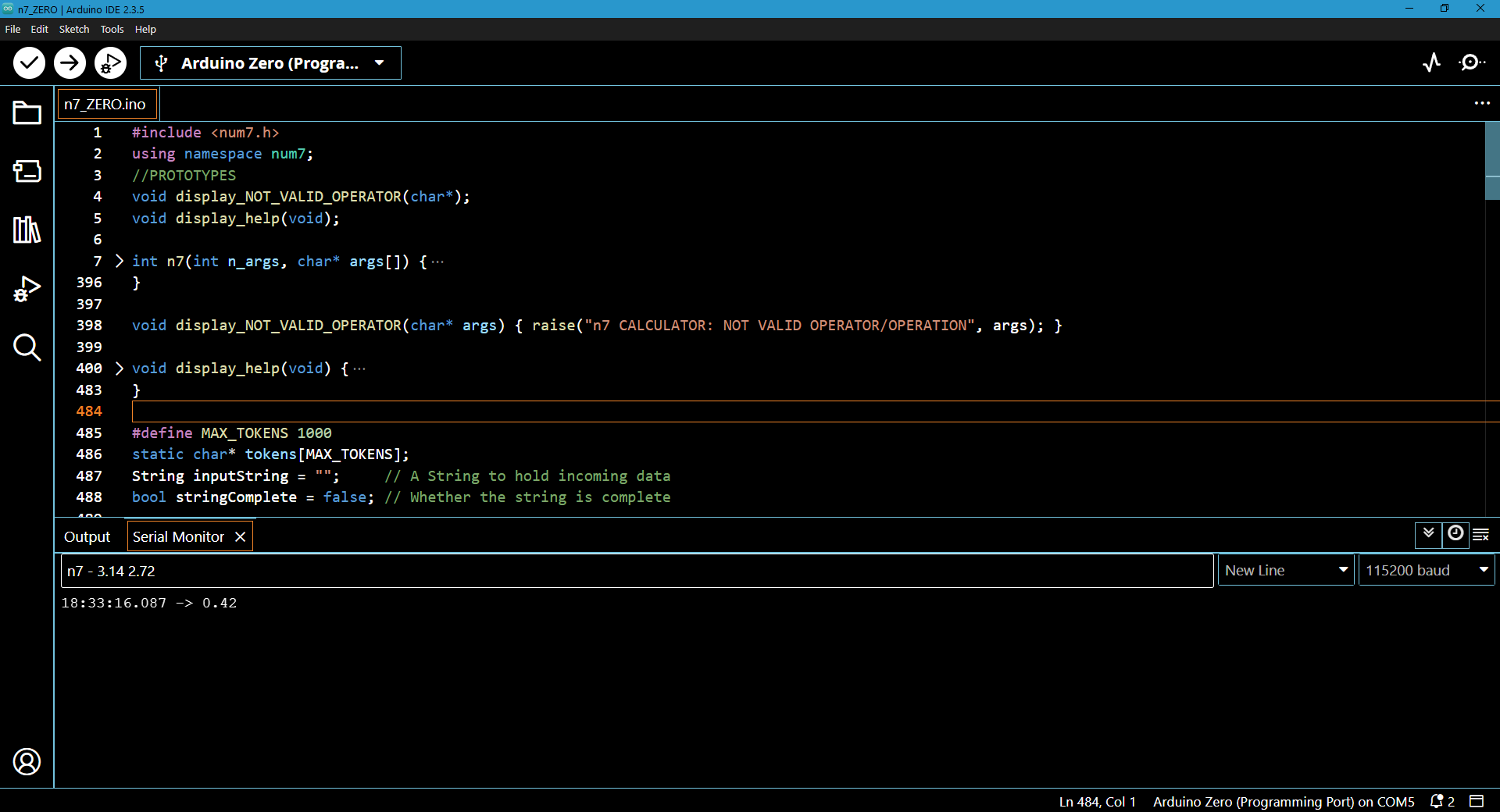Upload the sketch with the arrow button
Viewport: 1500px width, 812px height.
click(70, 63)
